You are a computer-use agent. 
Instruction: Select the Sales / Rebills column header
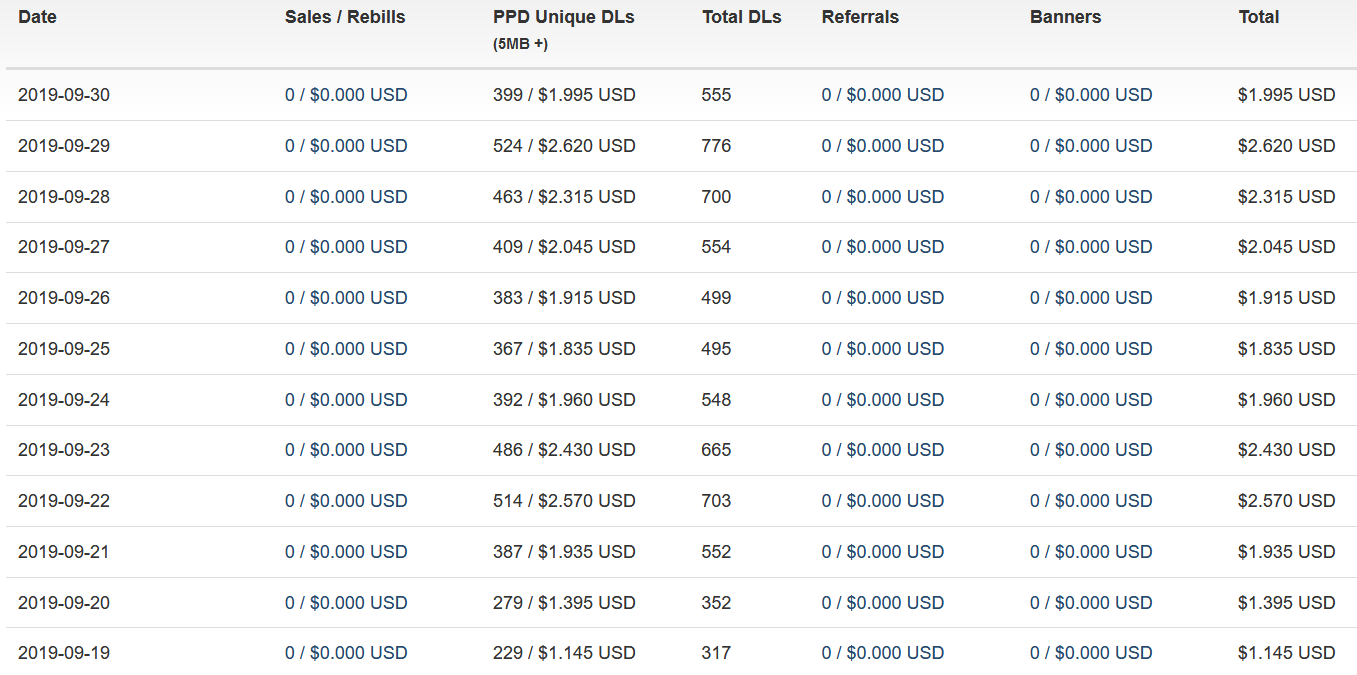tap(345, 17)
